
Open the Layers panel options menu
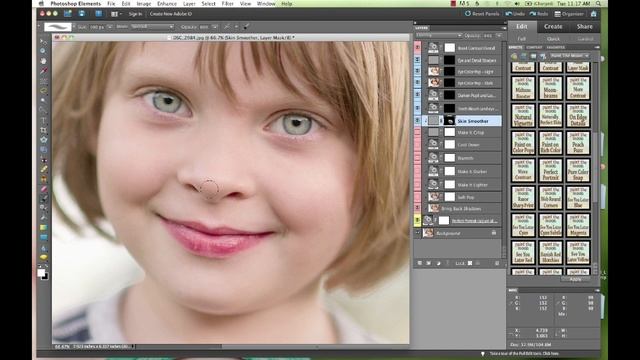504,28
